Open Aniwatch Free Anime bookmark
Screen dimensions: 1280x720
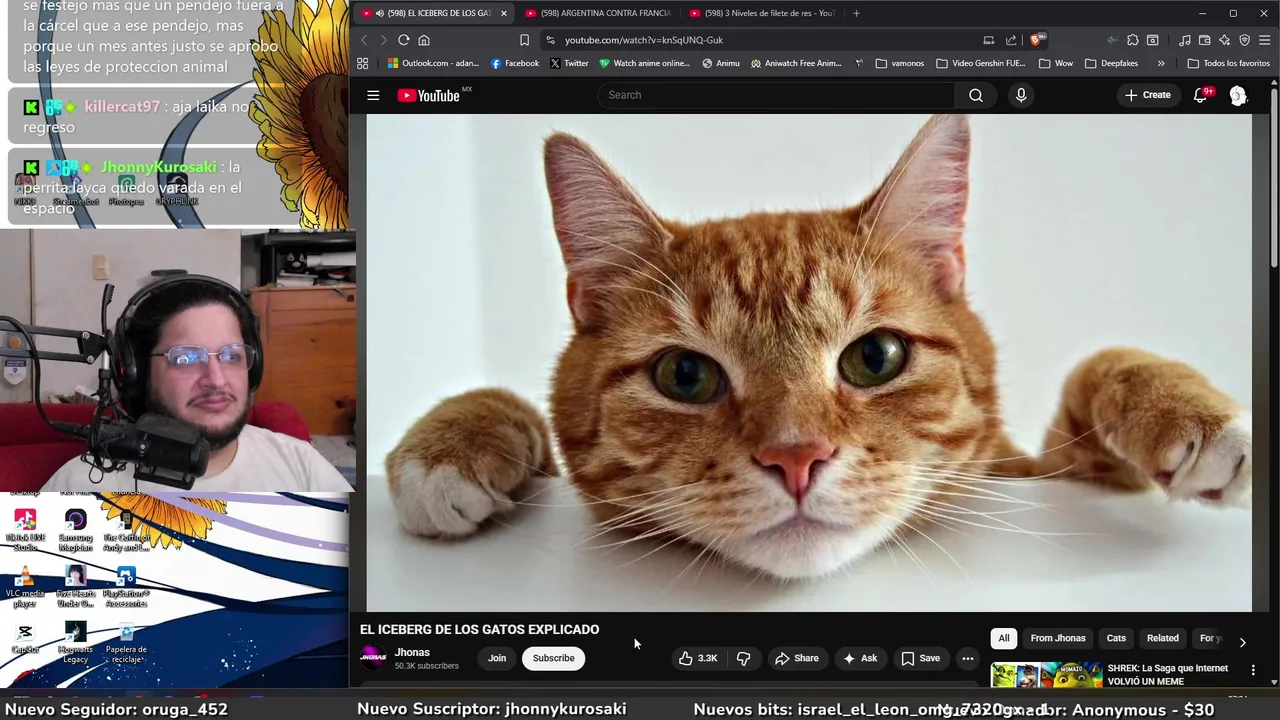tap(796, 63)
